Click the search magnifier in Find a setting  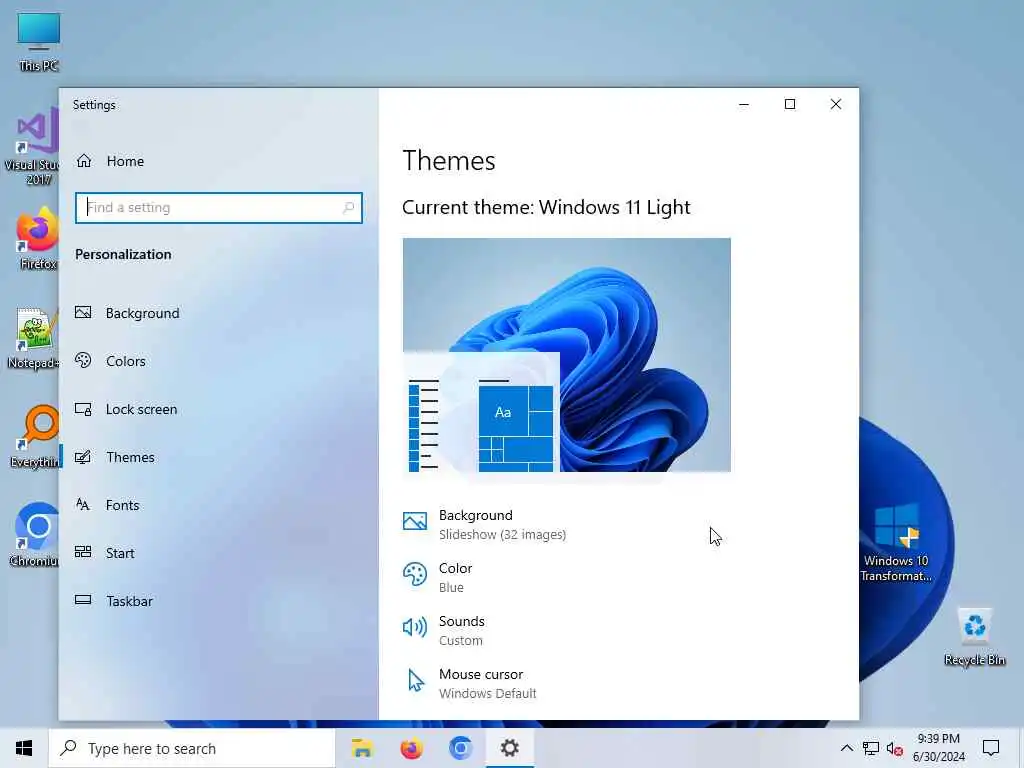point(349,208)
